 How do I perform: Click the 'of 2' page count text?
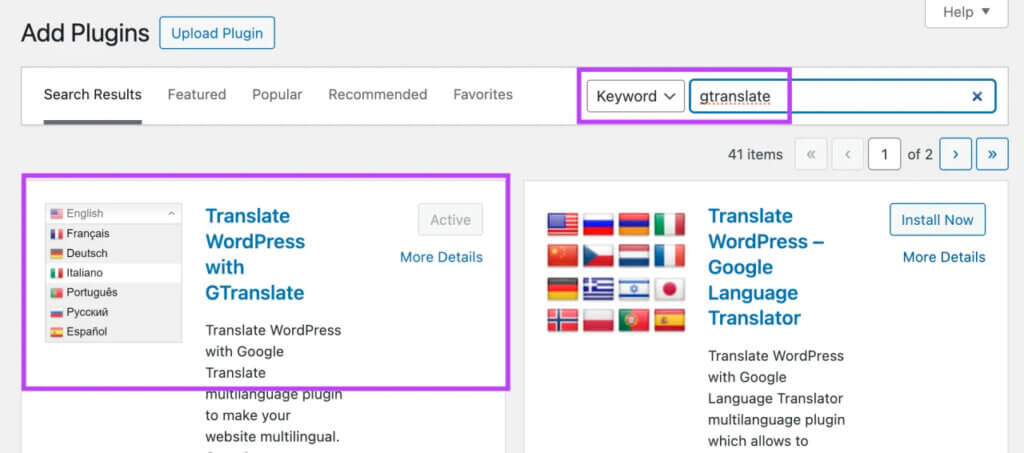tap(920, 155)
